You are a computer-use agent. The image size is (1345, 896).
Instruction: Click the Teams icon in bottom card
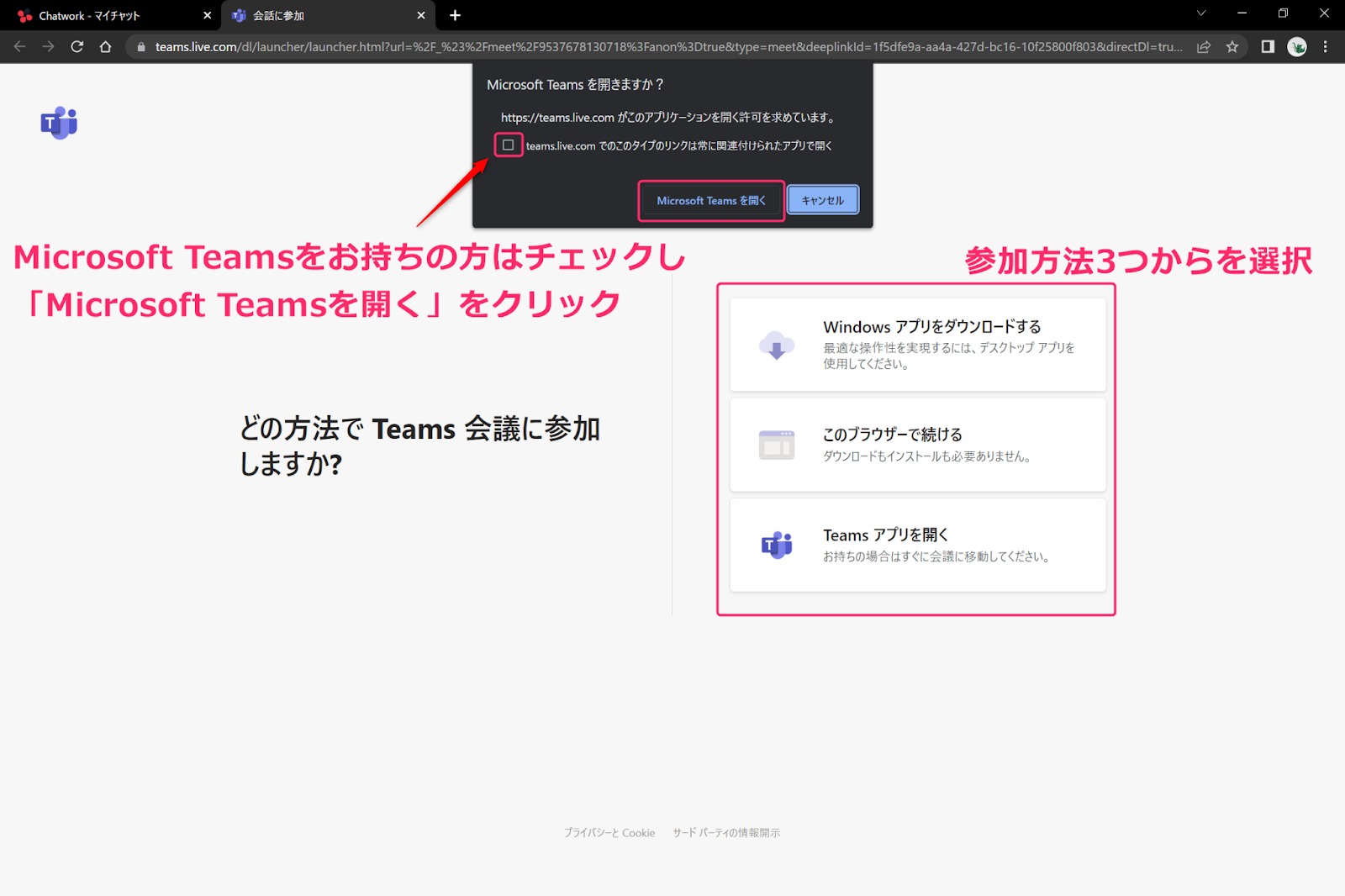[x=777, y=545]
